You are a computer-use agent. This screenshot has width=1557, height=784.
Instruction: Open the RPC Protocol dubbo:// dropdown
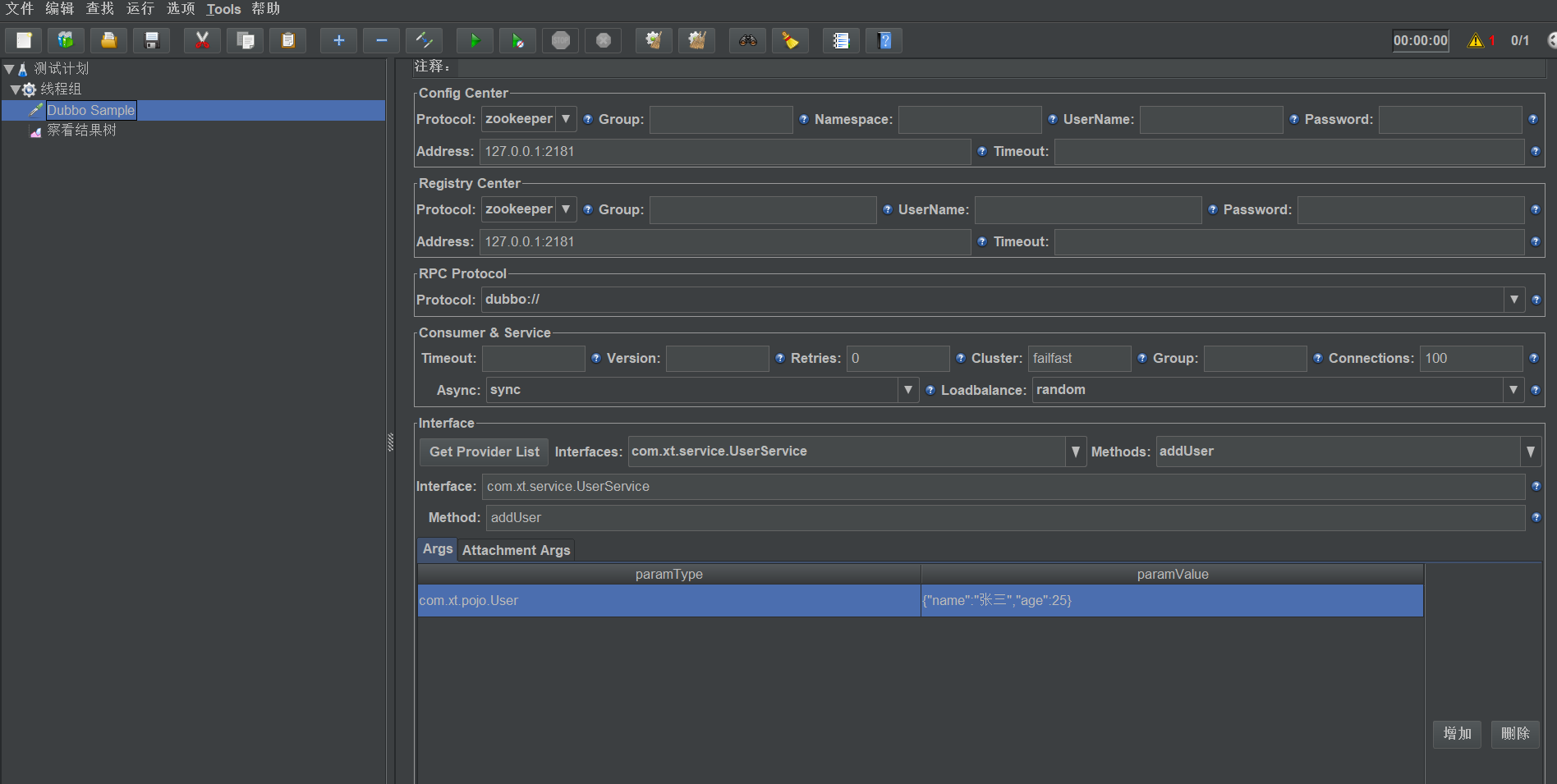[1003, 300]
